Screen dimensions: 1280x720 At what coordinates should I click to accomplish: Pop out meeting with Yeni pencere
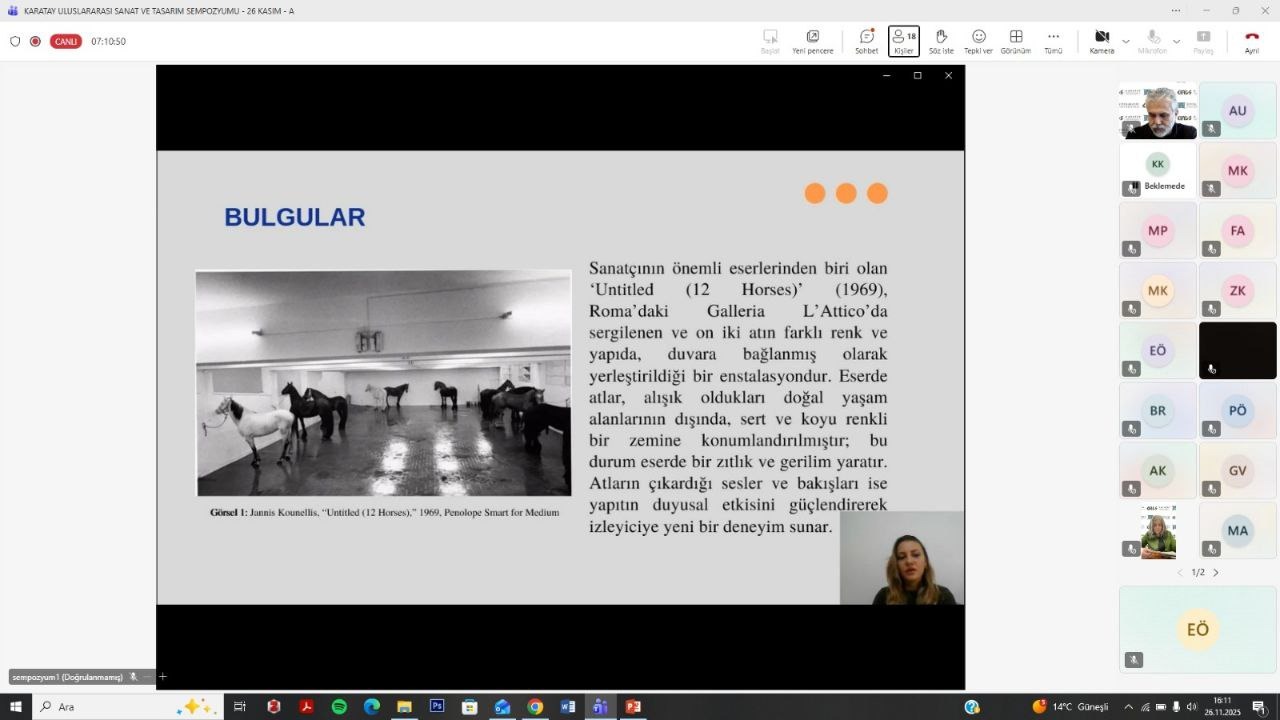[812, 41]
